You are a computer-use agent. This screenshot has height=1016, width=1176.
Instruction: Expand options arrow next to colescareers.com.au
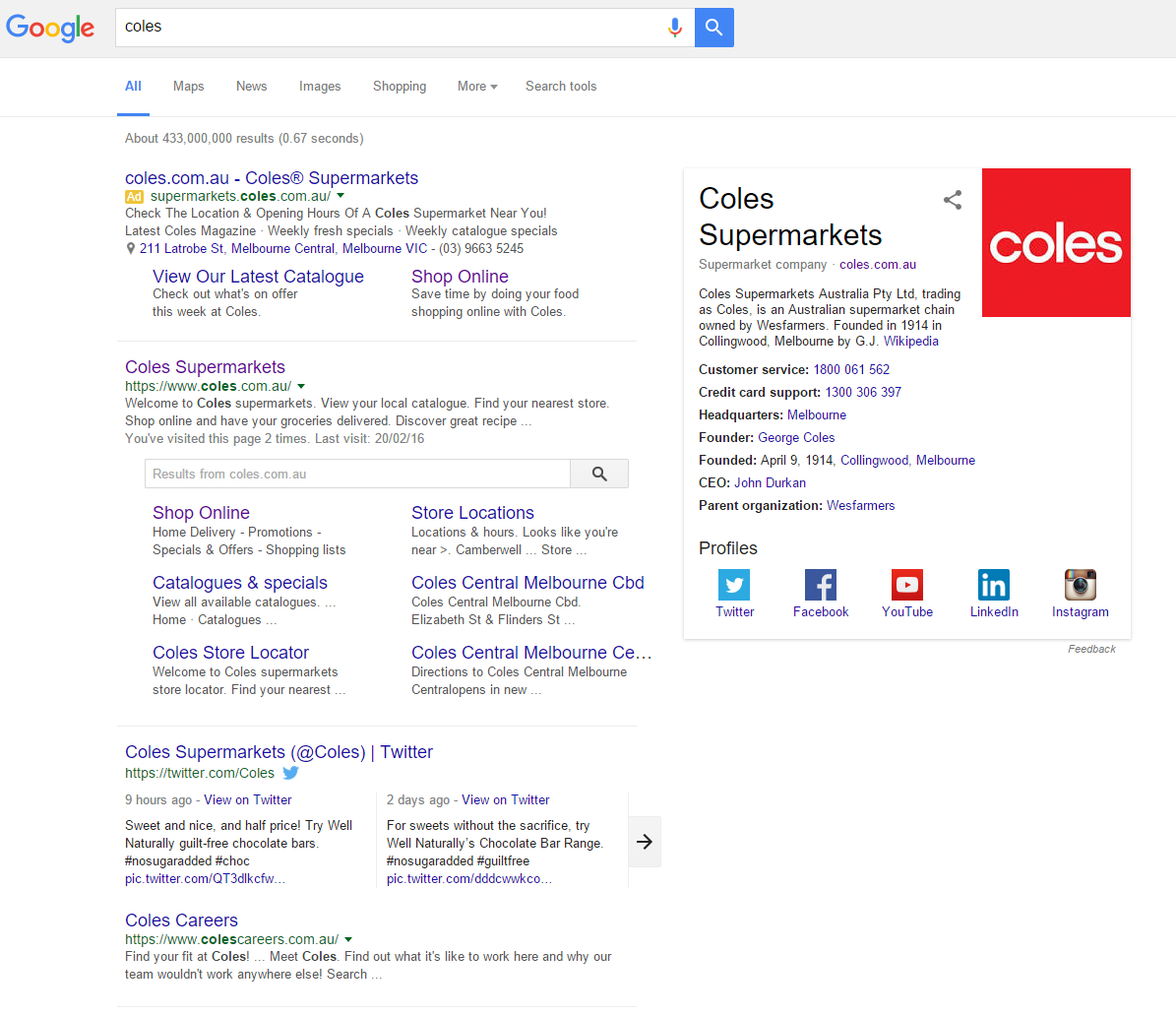pos(348,939)
